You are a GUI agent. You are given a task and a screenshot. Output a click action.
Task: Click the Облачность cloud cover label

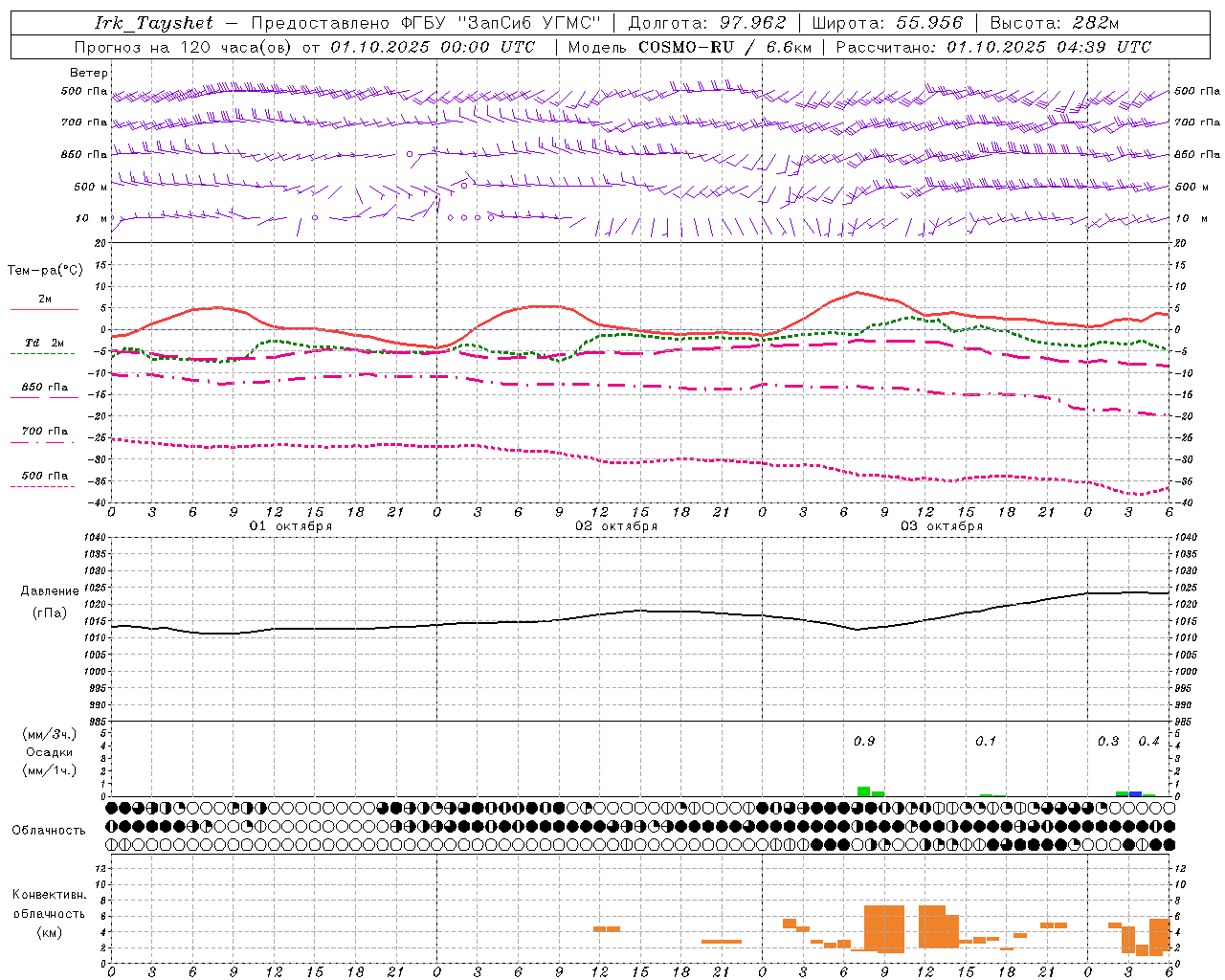click(49, 830)
